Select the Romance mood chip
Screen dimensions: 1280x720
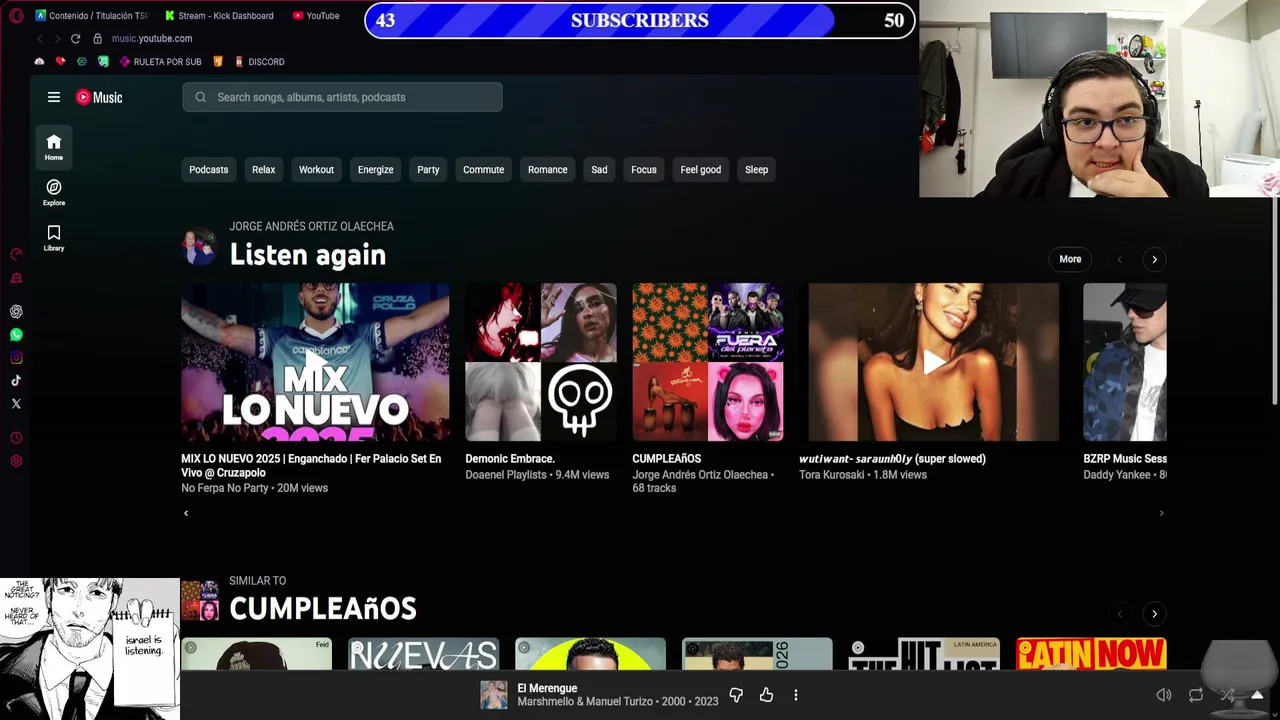coord(547,170)
